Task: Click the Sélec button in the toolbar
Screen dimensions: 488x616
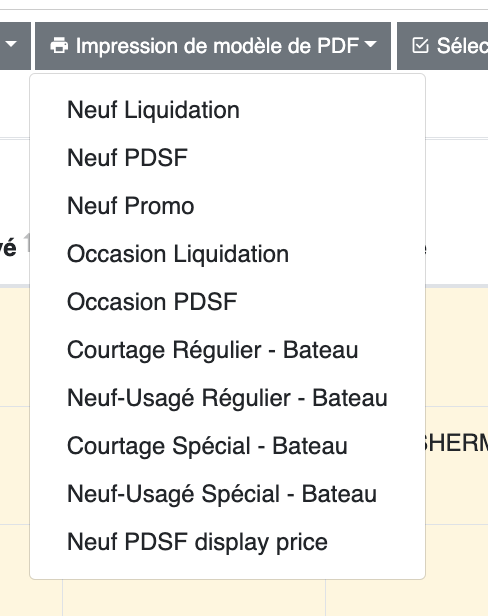Action: [442, 46]
